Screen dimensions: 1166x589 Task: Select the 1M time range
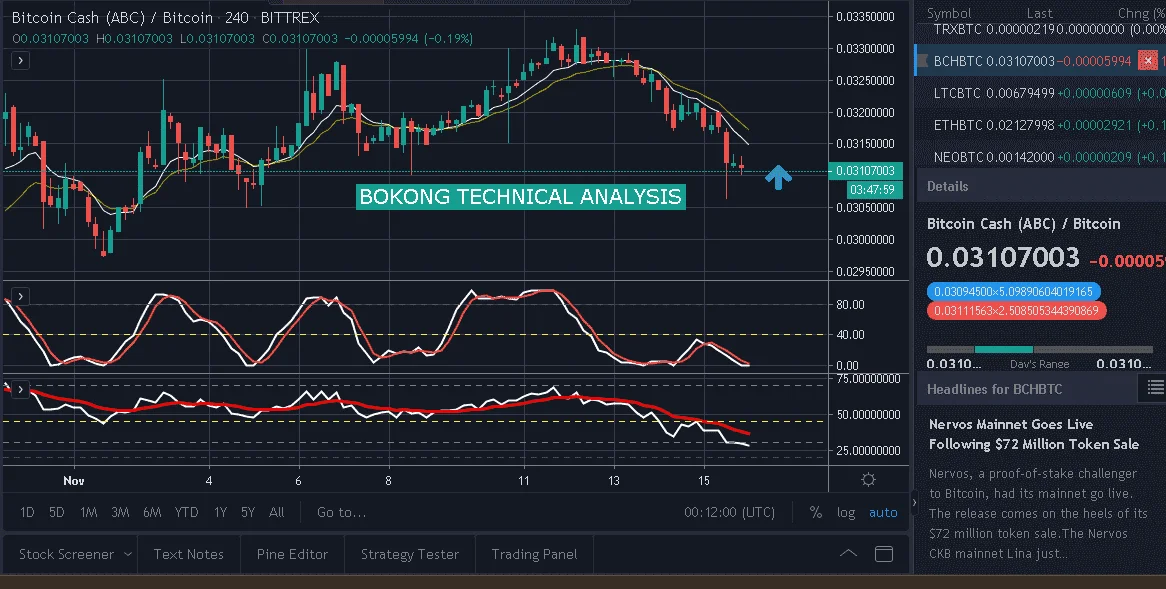point(88,512)
